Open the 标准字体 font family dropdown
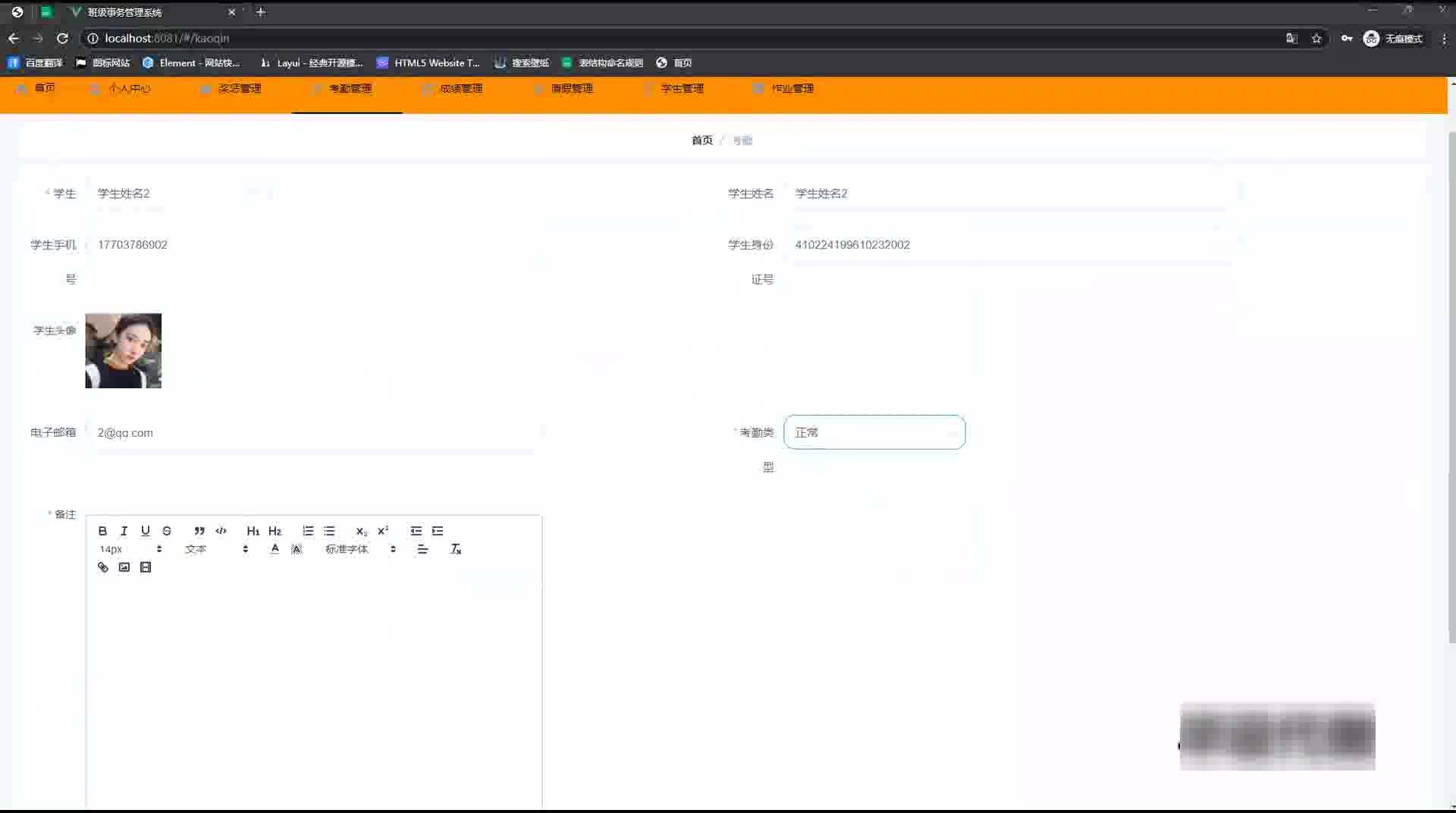The width and height of the screenshot is (1456, 813). click(x=360, y=549)
